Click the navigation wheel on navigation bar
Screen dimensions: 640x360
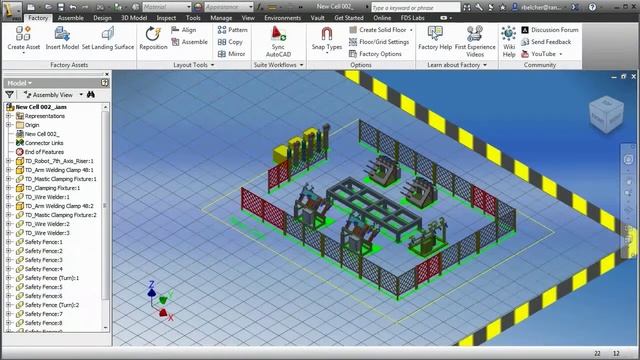(x=629, y=160)
